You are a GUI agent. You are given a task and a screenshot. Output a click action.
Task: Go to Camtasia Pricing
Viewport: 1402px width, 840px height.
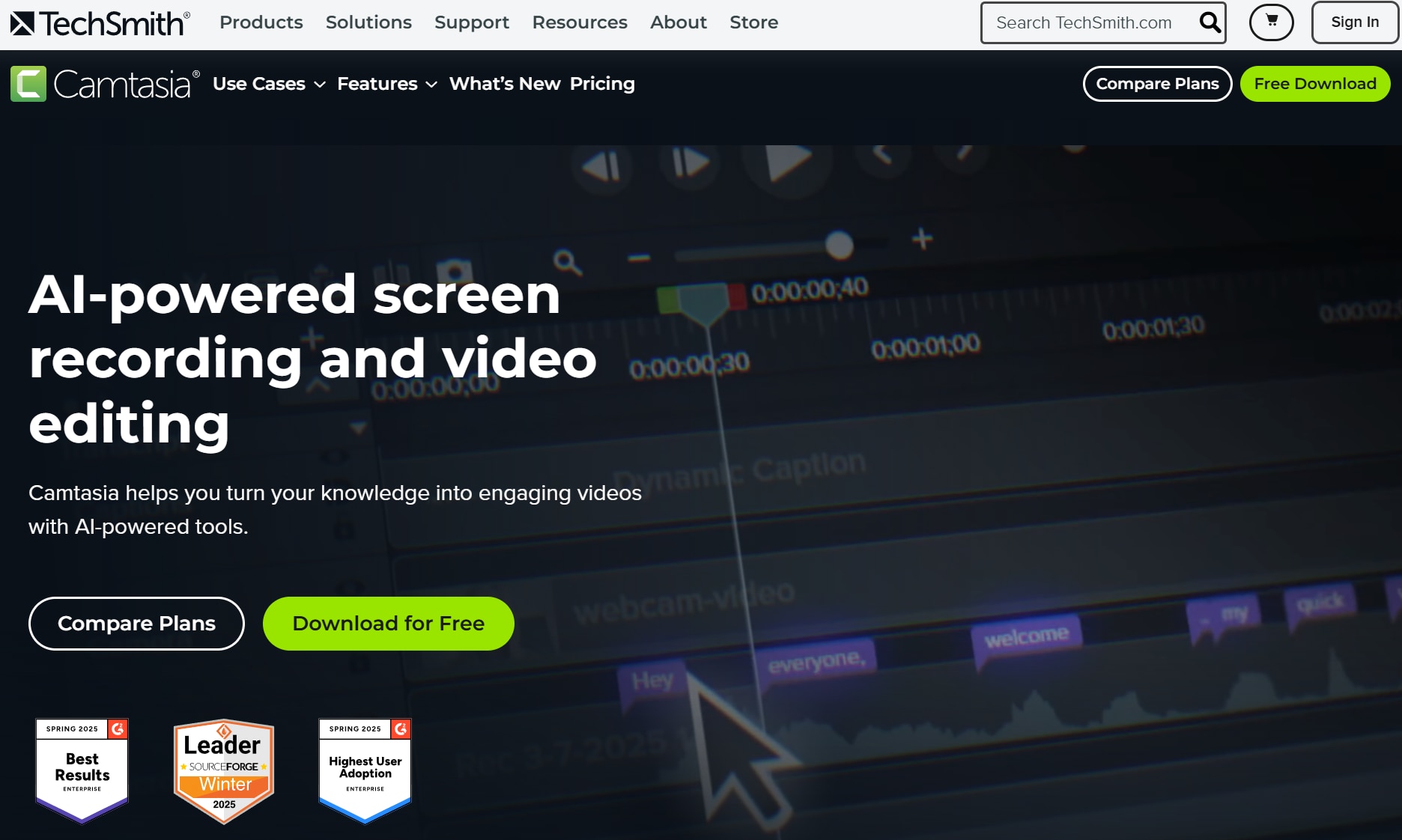pos(602,84)
